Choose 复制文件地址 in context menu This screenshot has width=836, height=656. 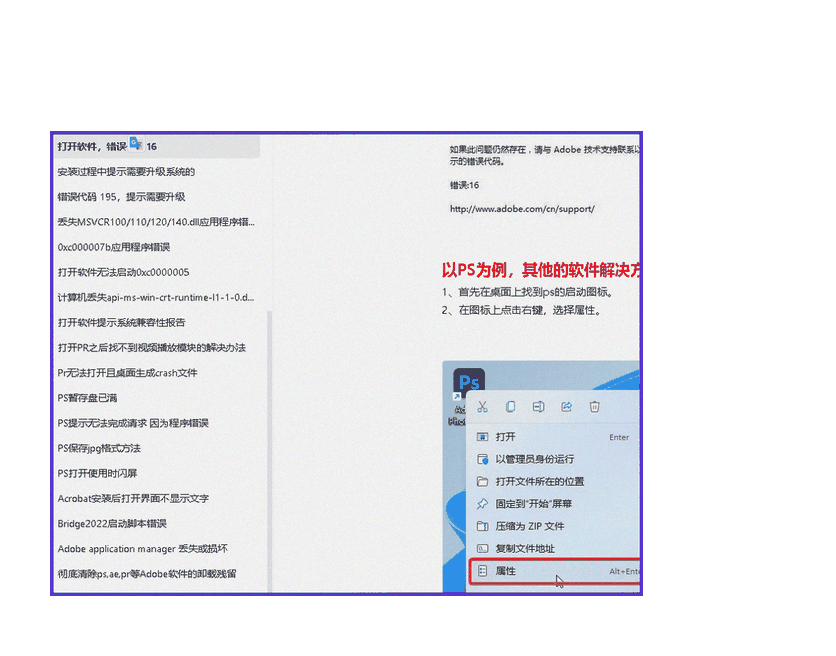pyautogui.click(x=553, y=549)
